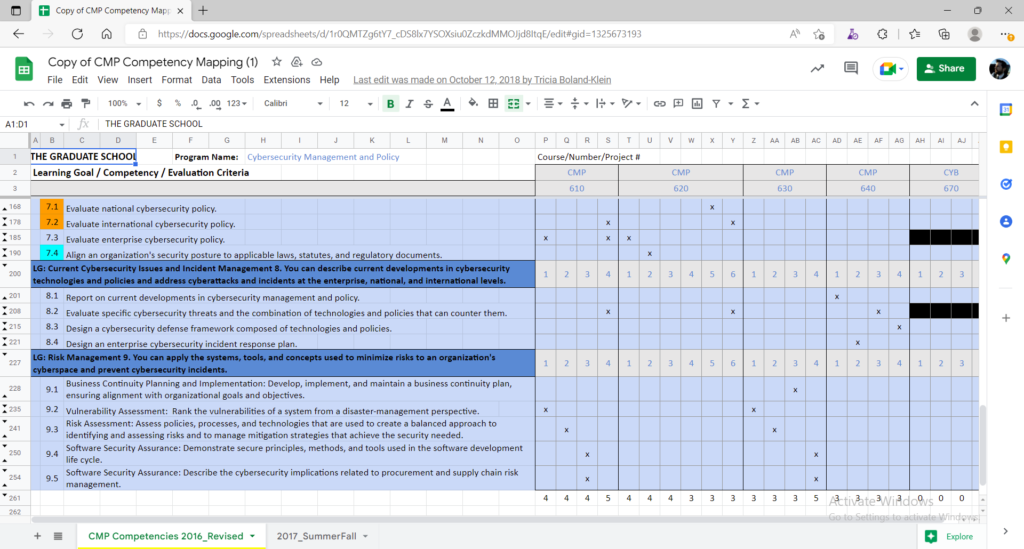This screenshot has width=1024, height=549.
Task: Open the zoom level 100% dropdown
Action: pyautogui.click(x=124, y=103)
